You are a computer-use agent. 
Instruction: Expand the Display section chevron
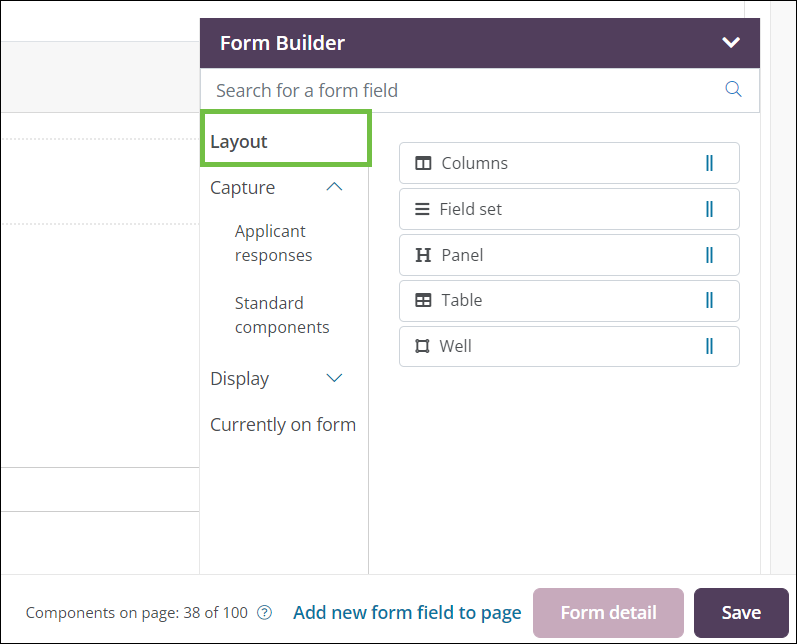[335, 378]
